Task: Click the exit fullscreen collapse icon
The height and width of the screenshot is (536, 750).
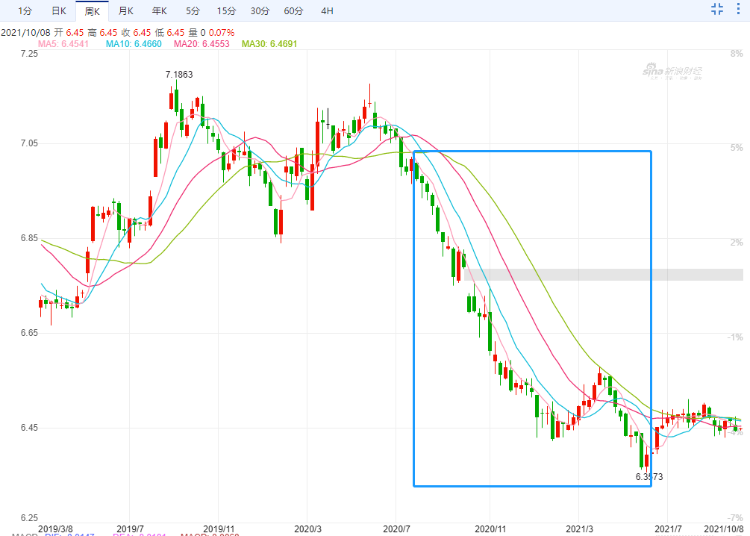Action: [717, 9]
